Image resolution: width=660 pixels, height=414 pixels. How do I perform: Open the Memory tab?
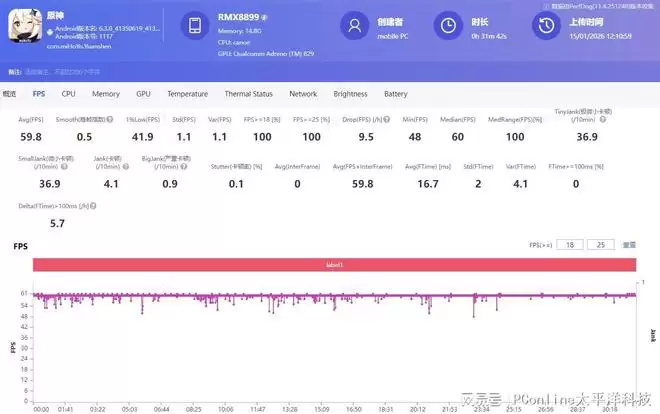tap(106, 94)
